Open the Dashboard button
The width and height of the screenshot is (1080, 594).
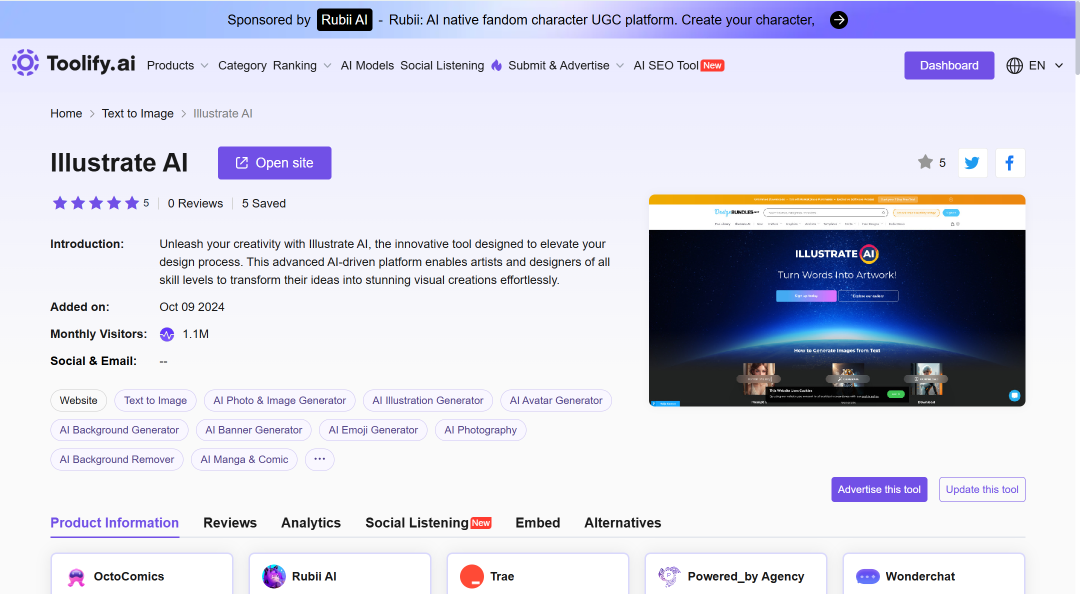coord(949,65)
